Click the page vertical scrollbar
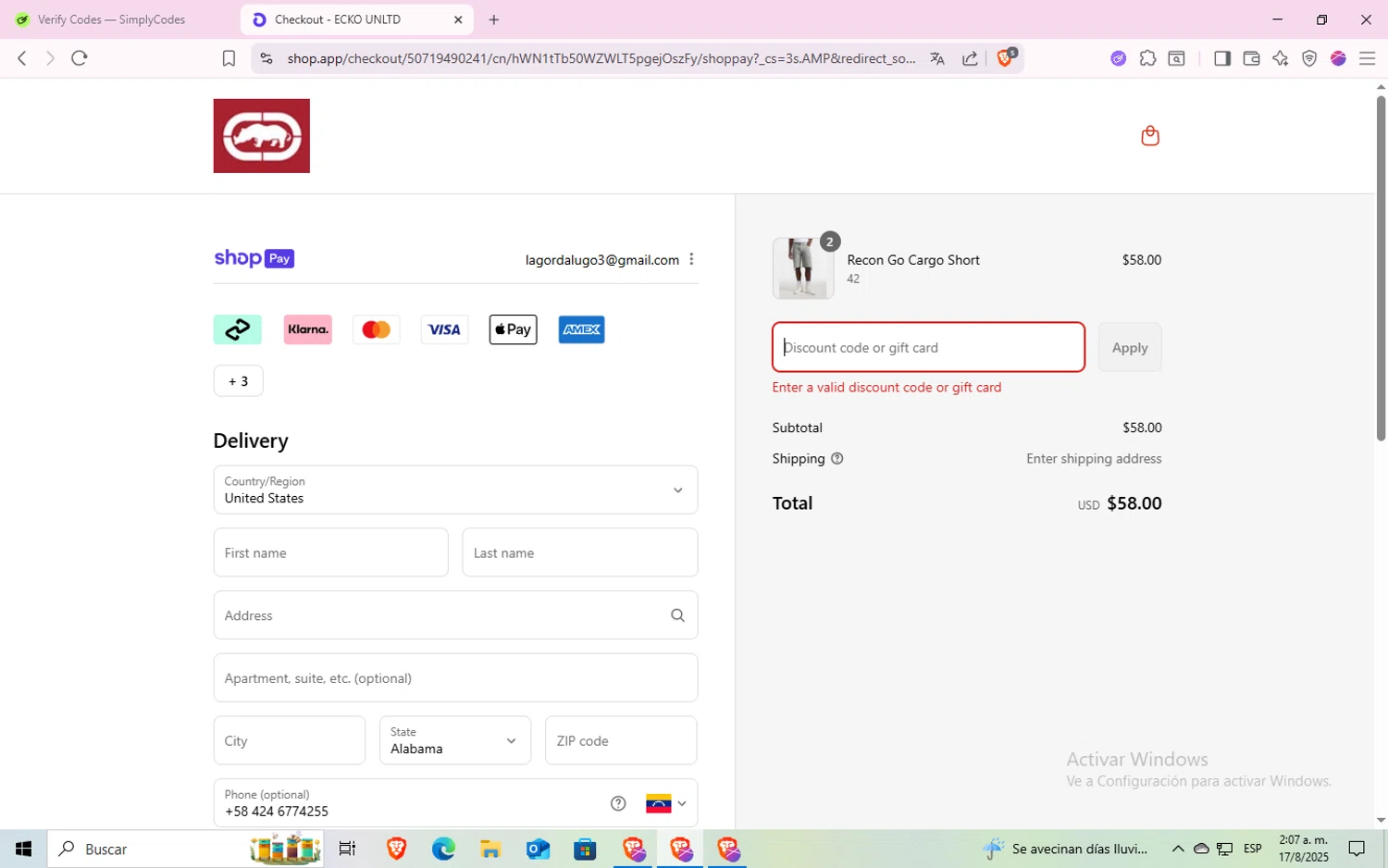The width and height of the screenshot is (1388, 868). point(1381,268)
